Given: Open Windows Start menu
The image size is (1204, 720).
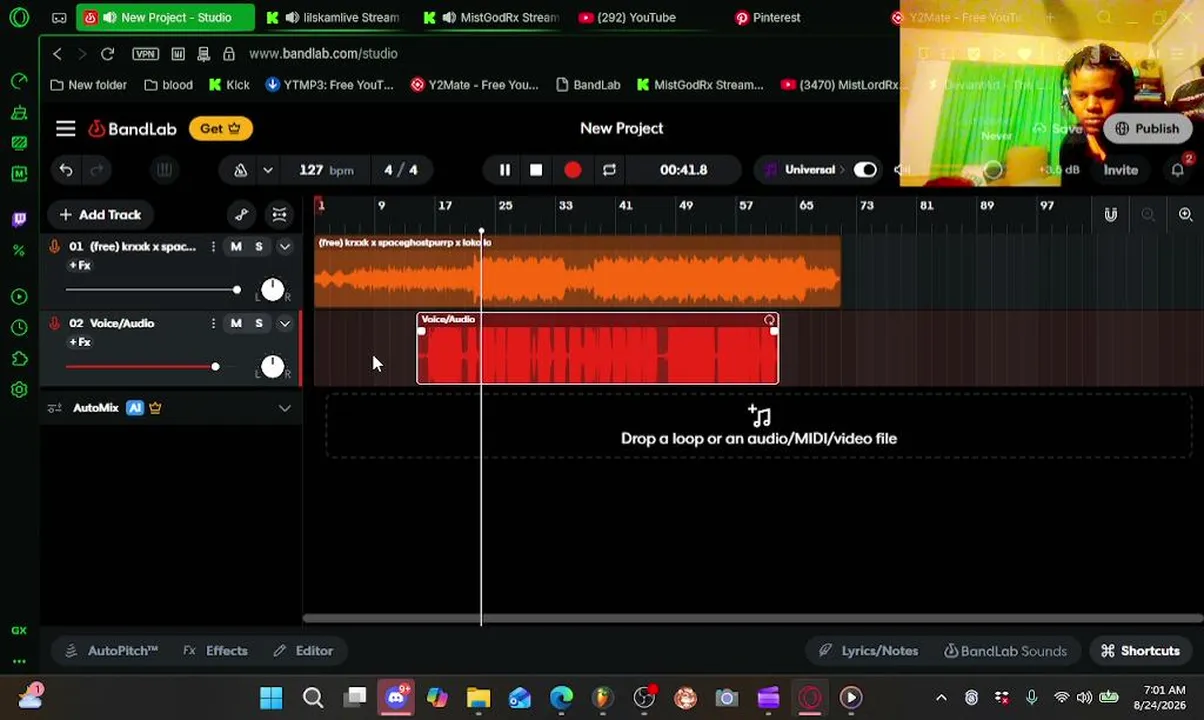Looking at the screenshot, I should click(x=271, y=697).
